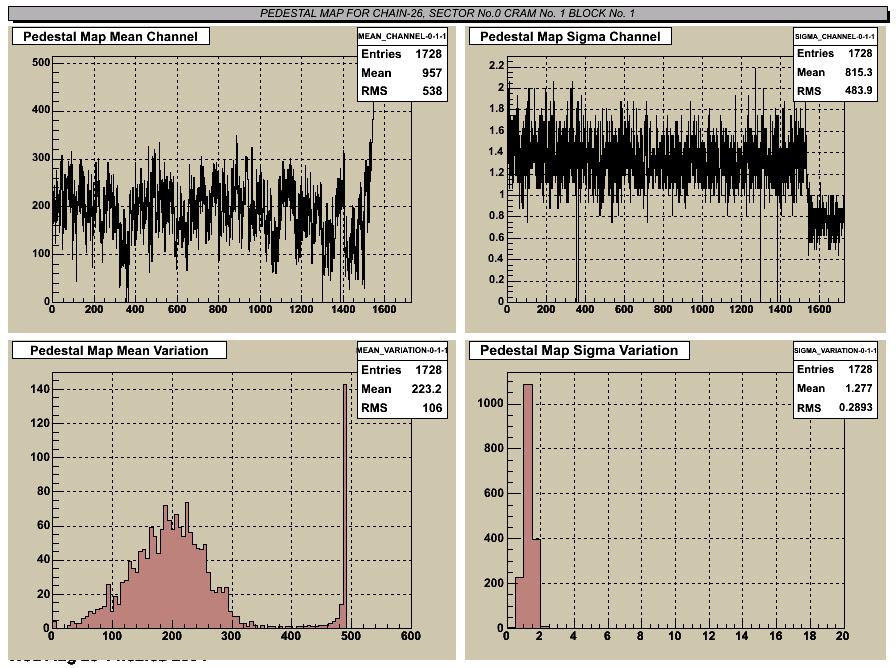The image size is (896, 668).
Task: Click Mean value 1.277 in Sigma Variation stats
Action: [x=858, y=388]
